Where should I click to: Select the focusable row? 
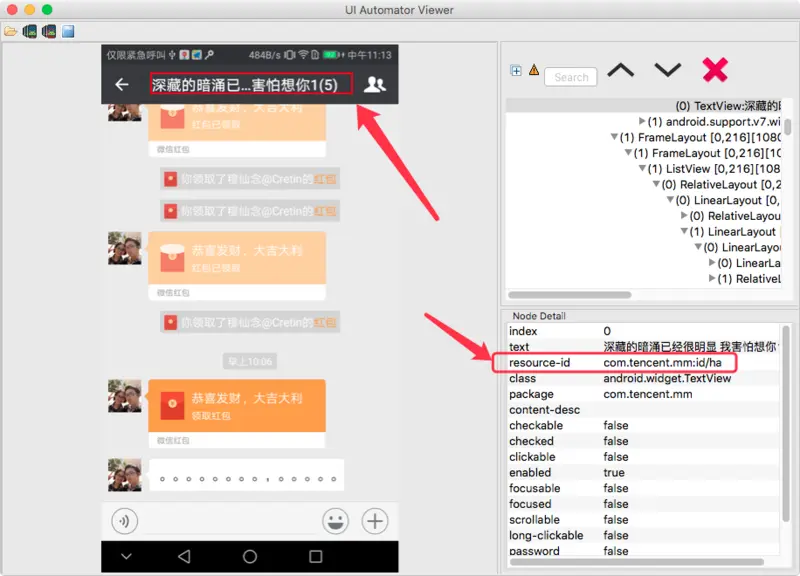[643, 488]
